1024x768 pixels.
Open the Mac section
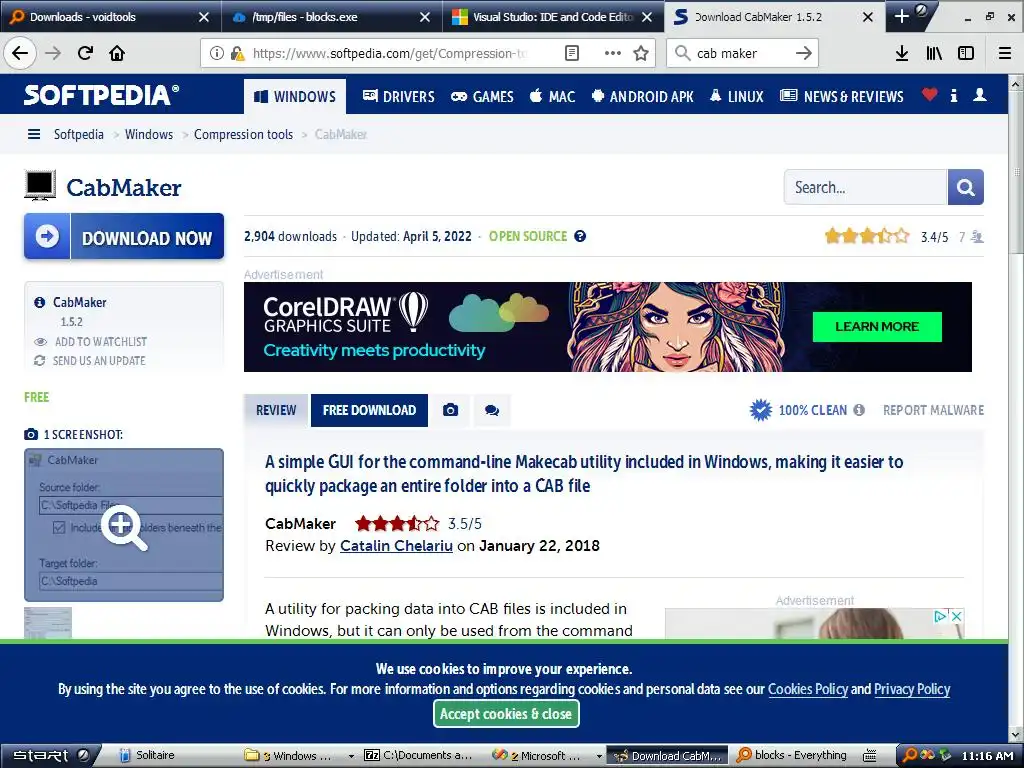552,97
